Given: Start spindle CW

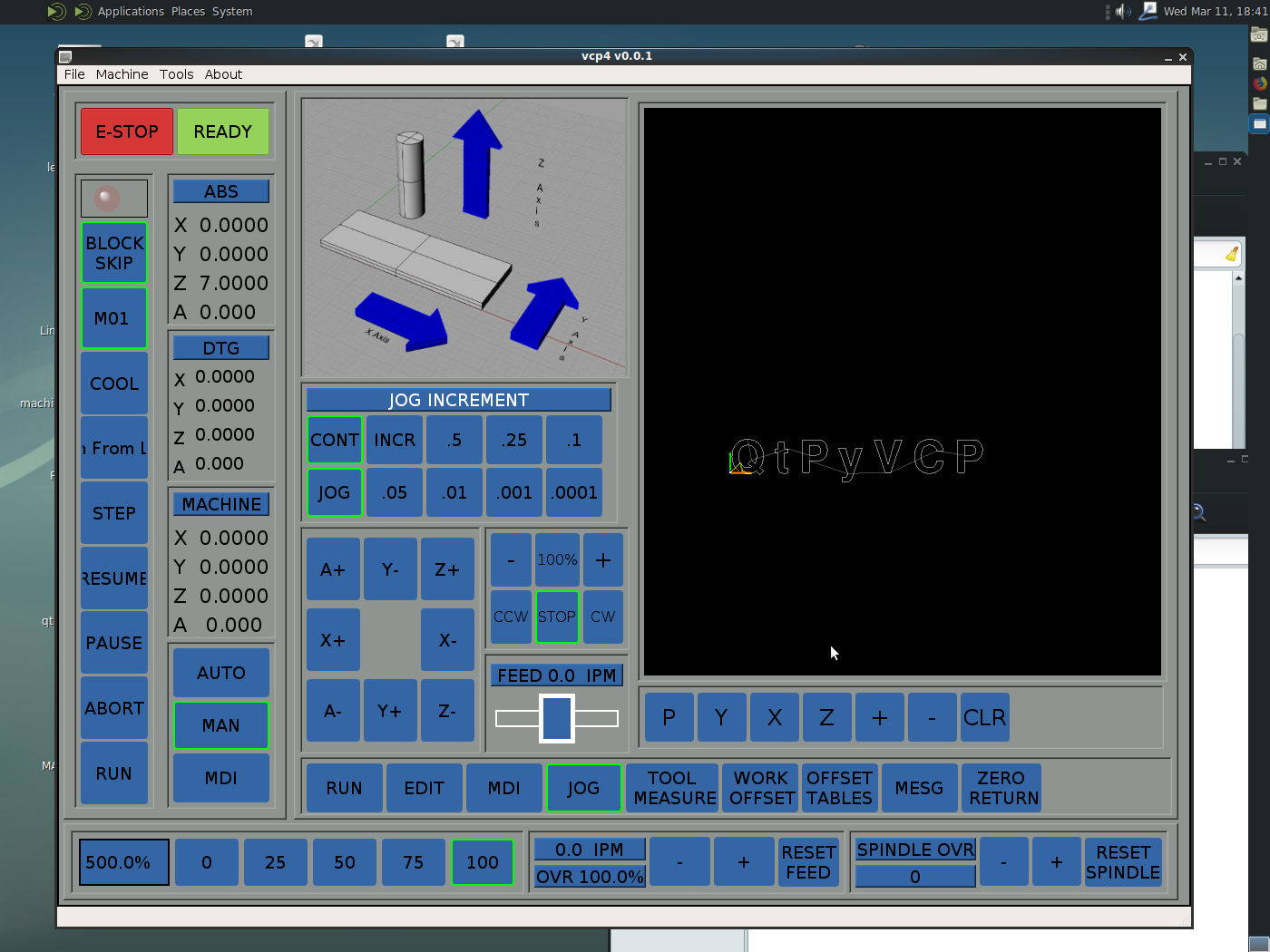Looking at the screenshot, I should 603,617.
